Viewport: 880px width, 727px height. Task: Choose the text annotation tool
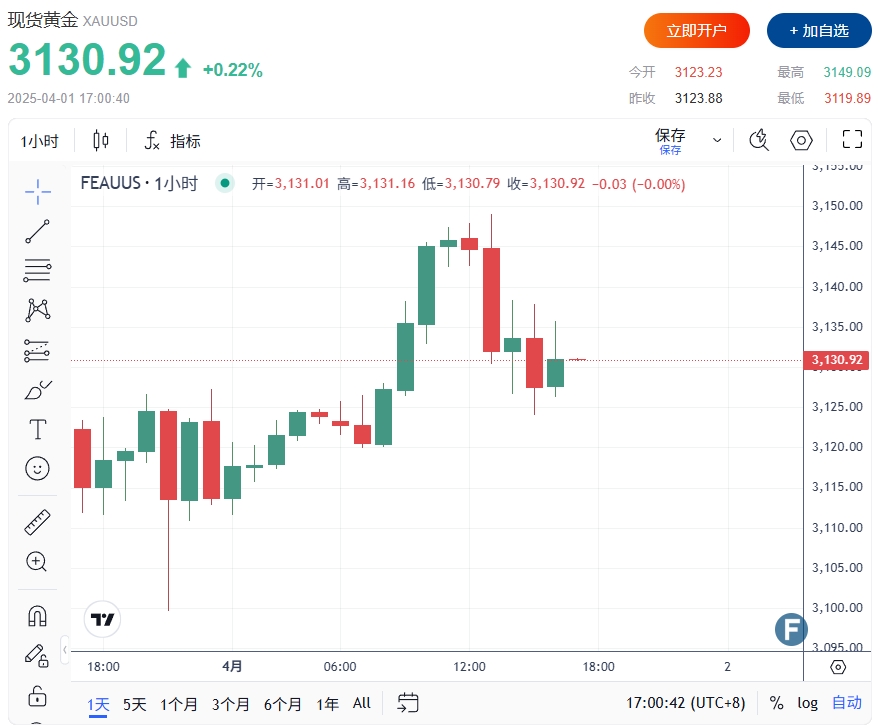37,430
